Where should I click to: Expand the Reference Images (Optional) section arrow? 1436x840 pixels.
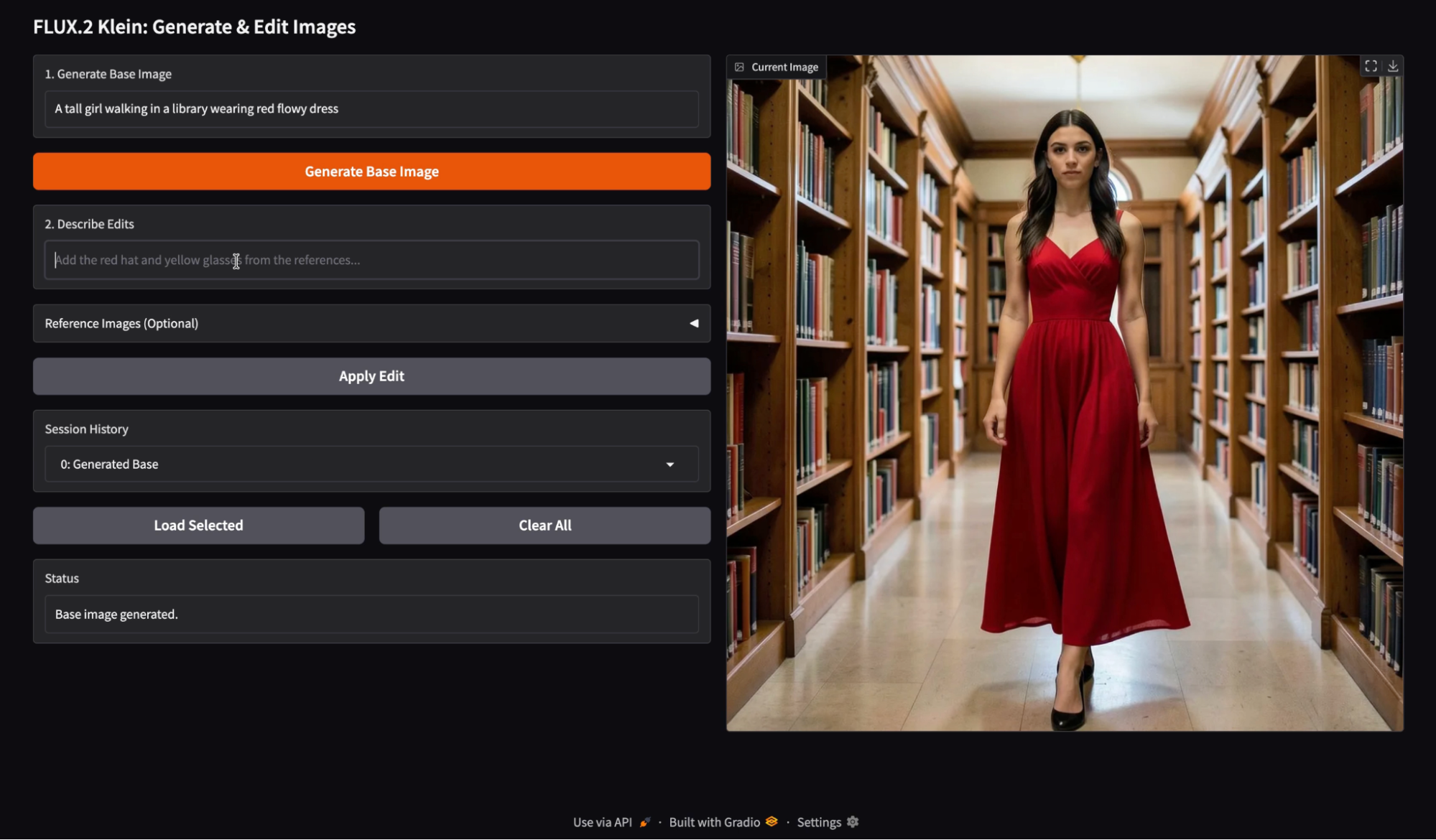tap(693, 323)
